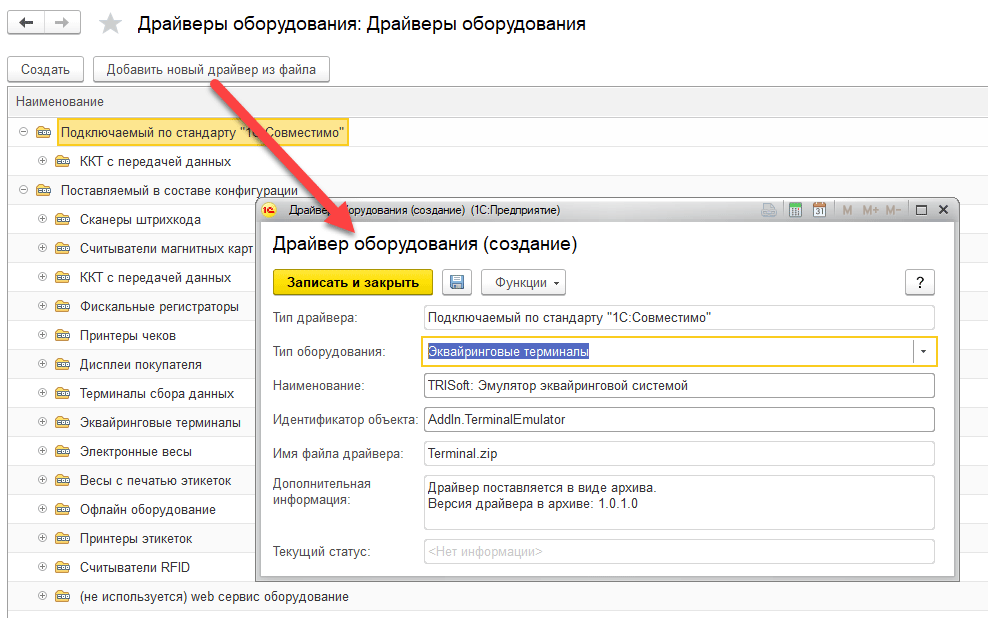The height and width of the screenshot is (618, 988).
Task: Expand the 'Сканеры штрихкода' folder
Action: (x=42, y=219)
